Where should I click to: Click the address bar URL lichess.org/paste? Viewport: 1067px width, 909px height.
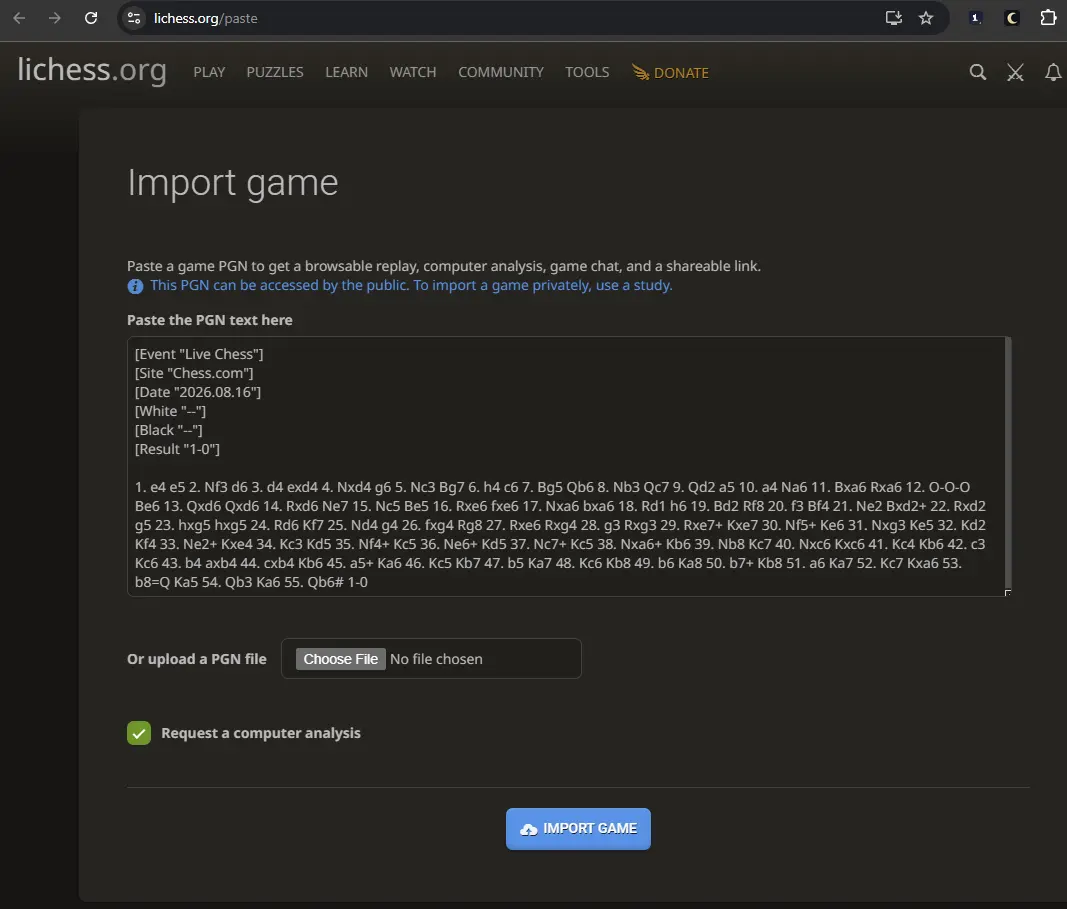[206, 18]
